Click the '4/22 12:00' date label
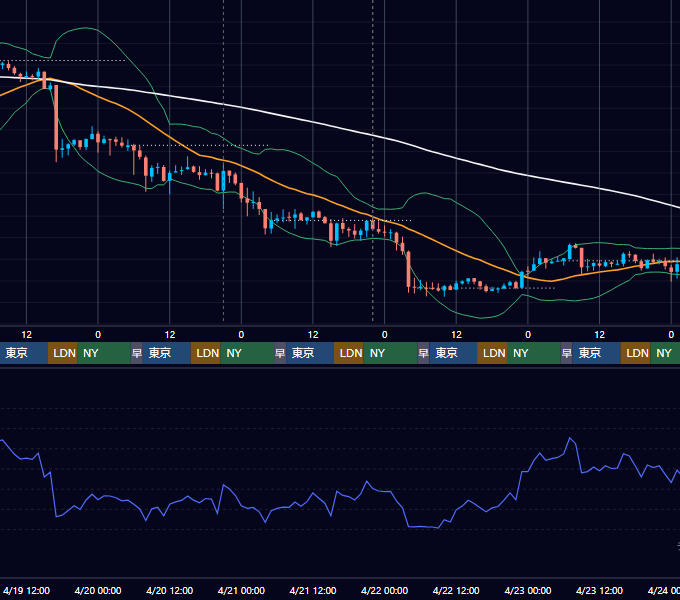The height and width of the screenshot is (600, 680). 456,590
